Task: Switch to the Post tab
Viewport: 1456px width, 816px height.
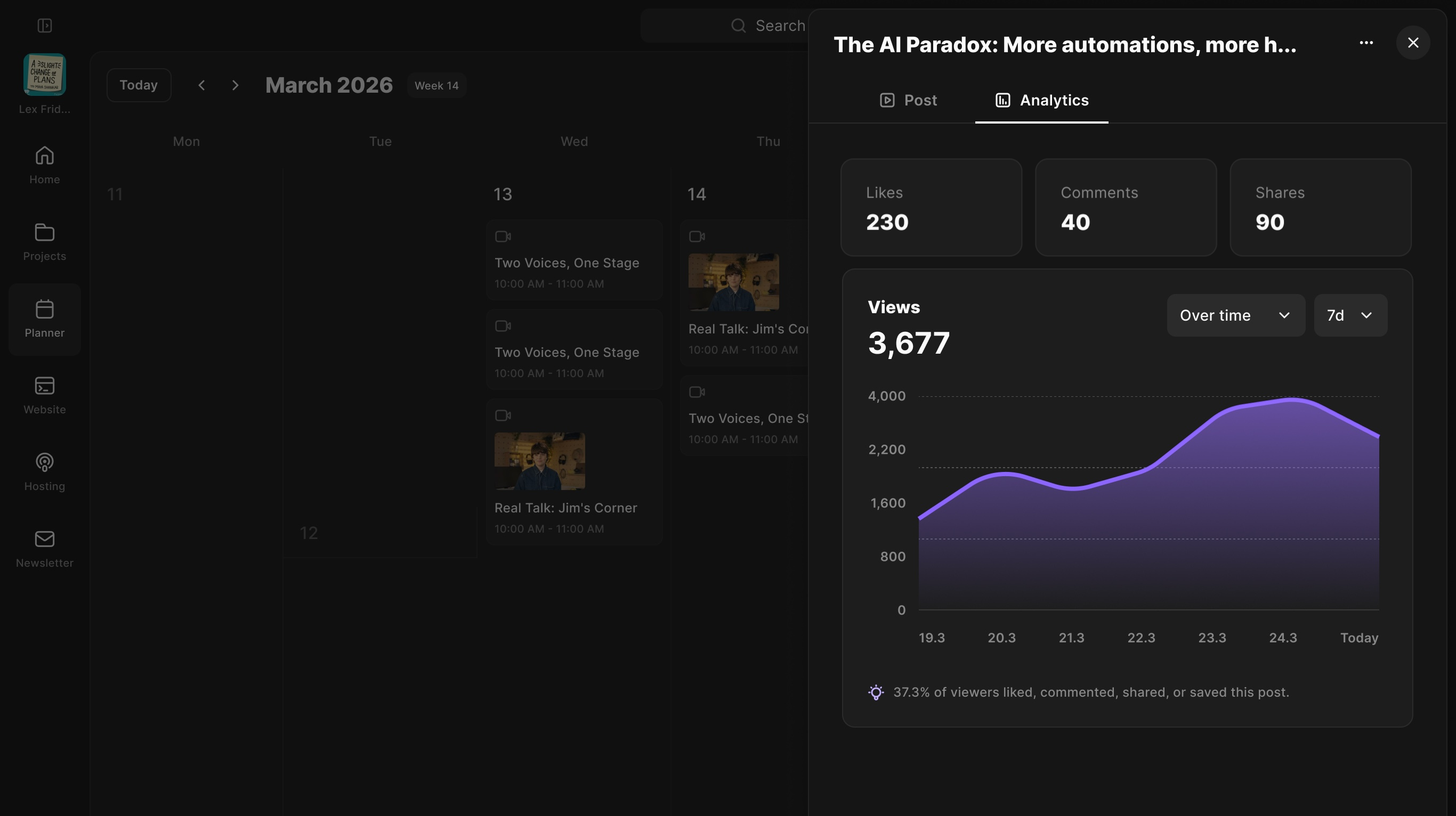Action: [908, 100]
